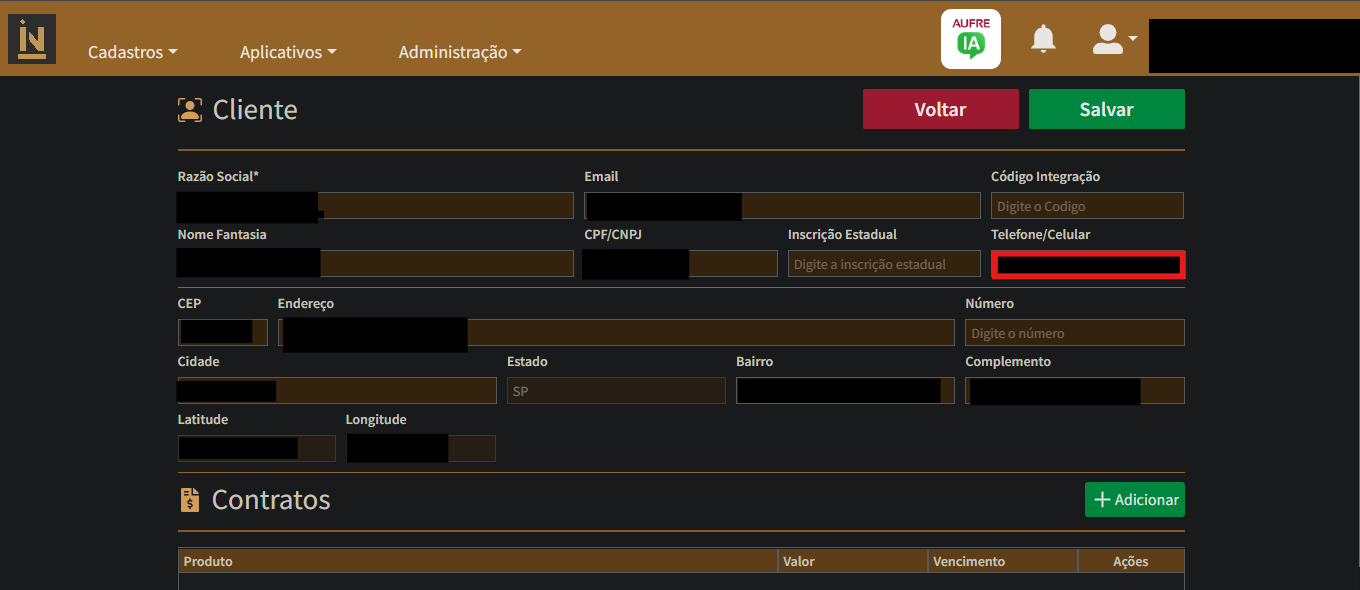Expand the Cadastros dropdown menu

(x=132, y=52)
